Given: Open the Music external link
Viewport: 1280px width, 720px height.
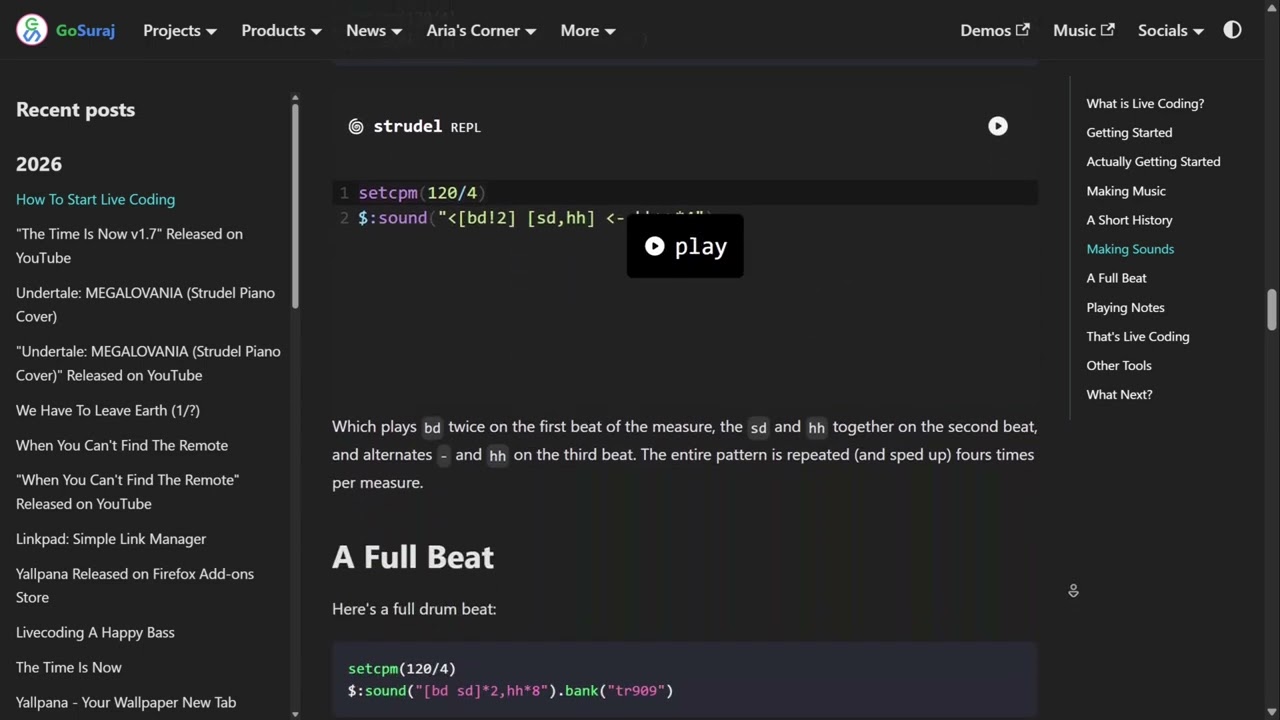Looking at the screenshot, I should point(1084,30).
